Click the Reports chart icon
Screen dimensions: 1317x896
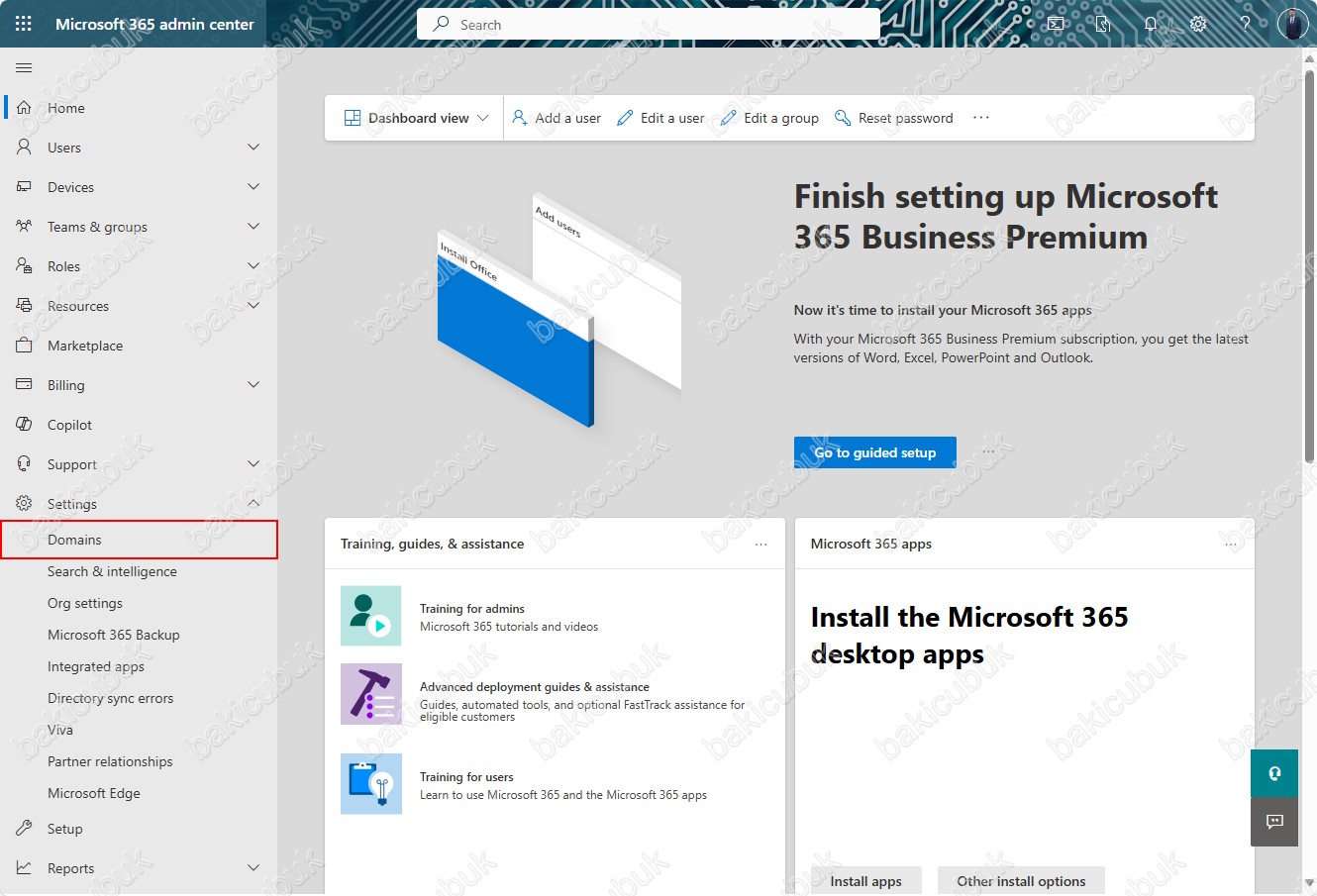click(x=24, y=868)
